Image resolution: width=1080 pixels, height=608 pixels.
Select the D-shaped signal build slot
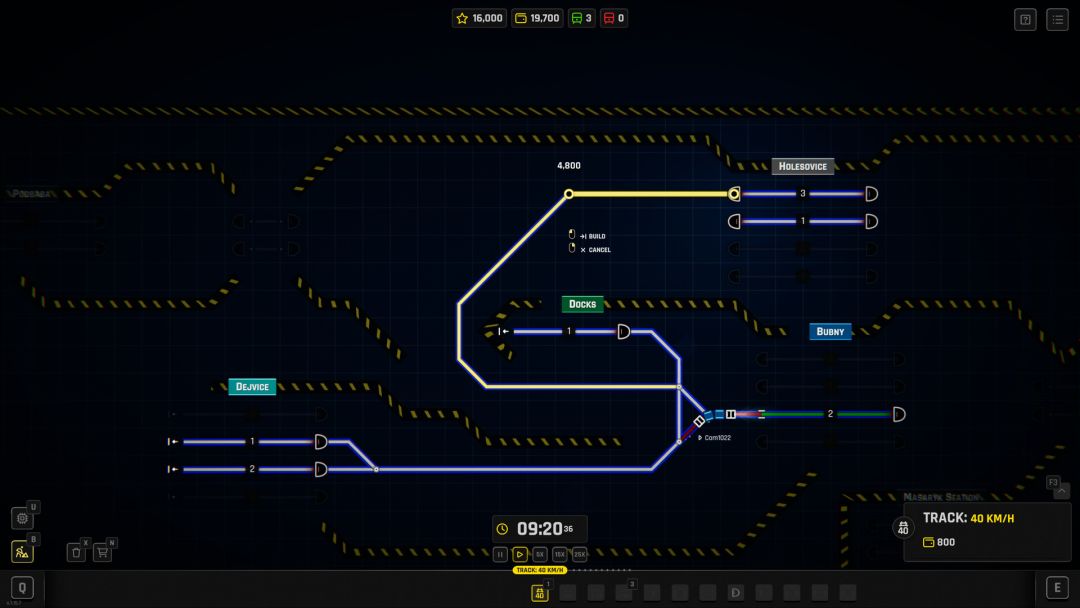(736, 593)
